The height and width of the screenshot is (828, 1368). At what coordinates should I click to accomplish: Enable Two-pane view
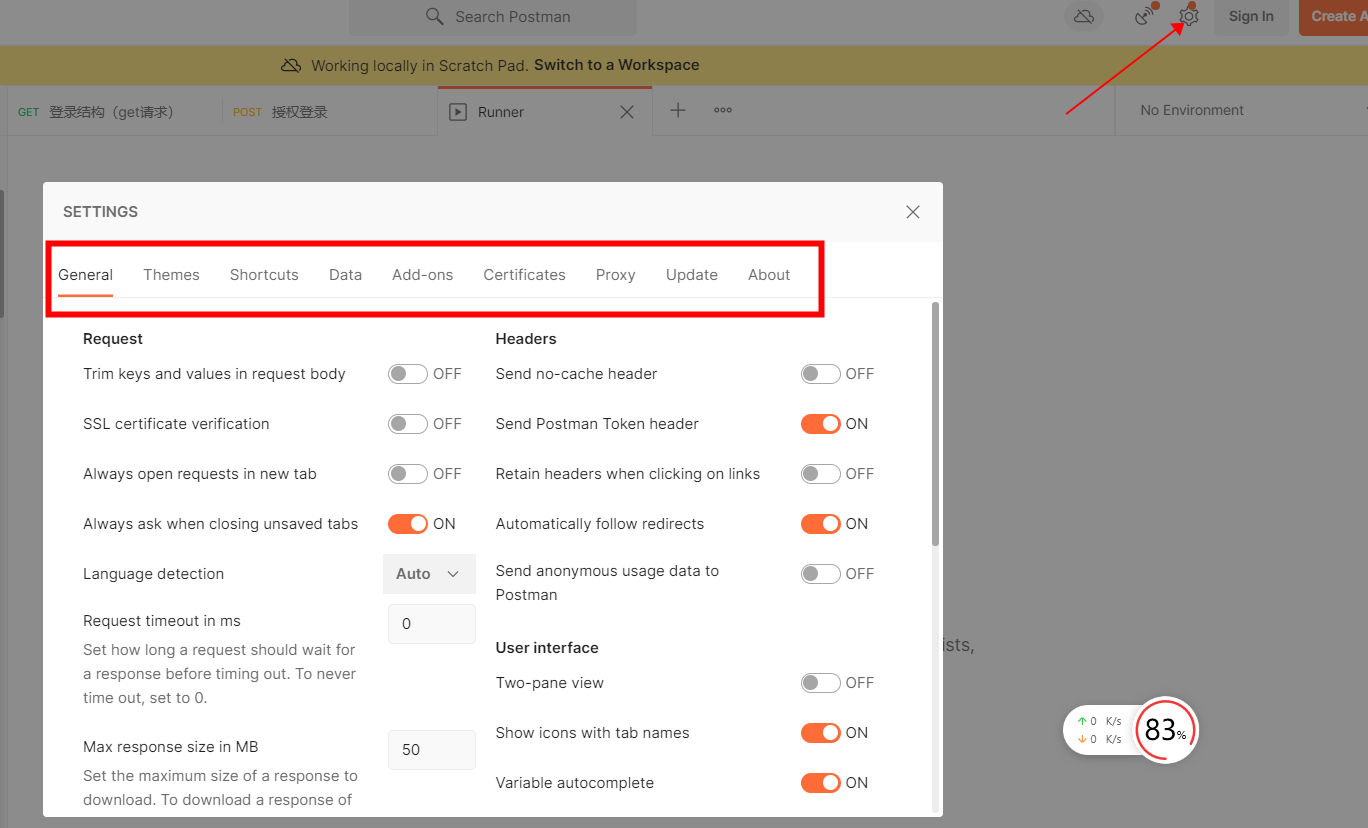(821, 683)
